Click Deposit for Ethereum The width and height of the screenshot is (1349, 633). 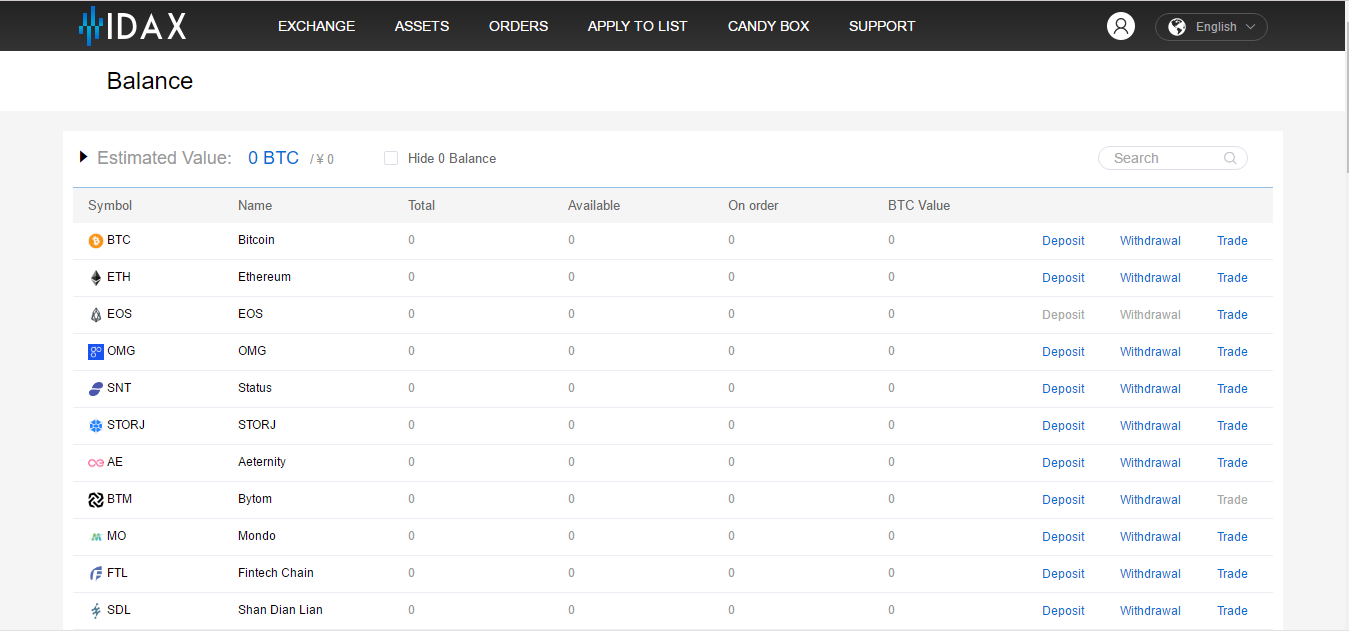coord(1063,278)
